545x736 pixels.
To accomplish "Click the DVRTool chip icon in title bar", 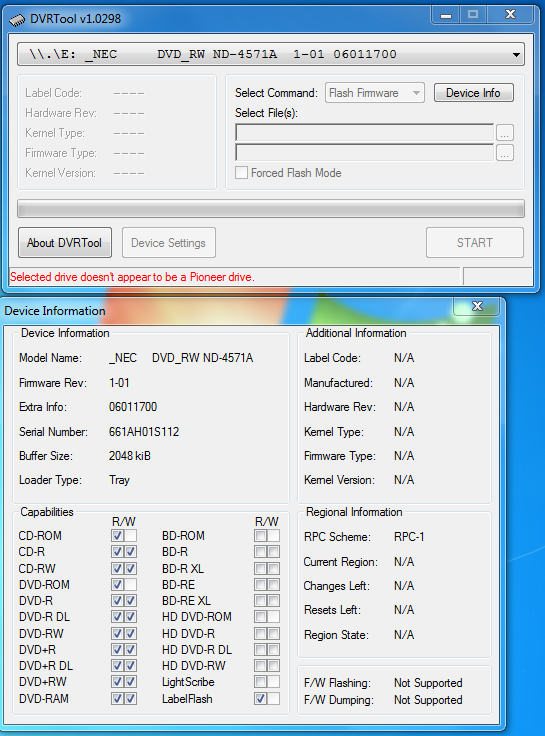I will point(17,20).
